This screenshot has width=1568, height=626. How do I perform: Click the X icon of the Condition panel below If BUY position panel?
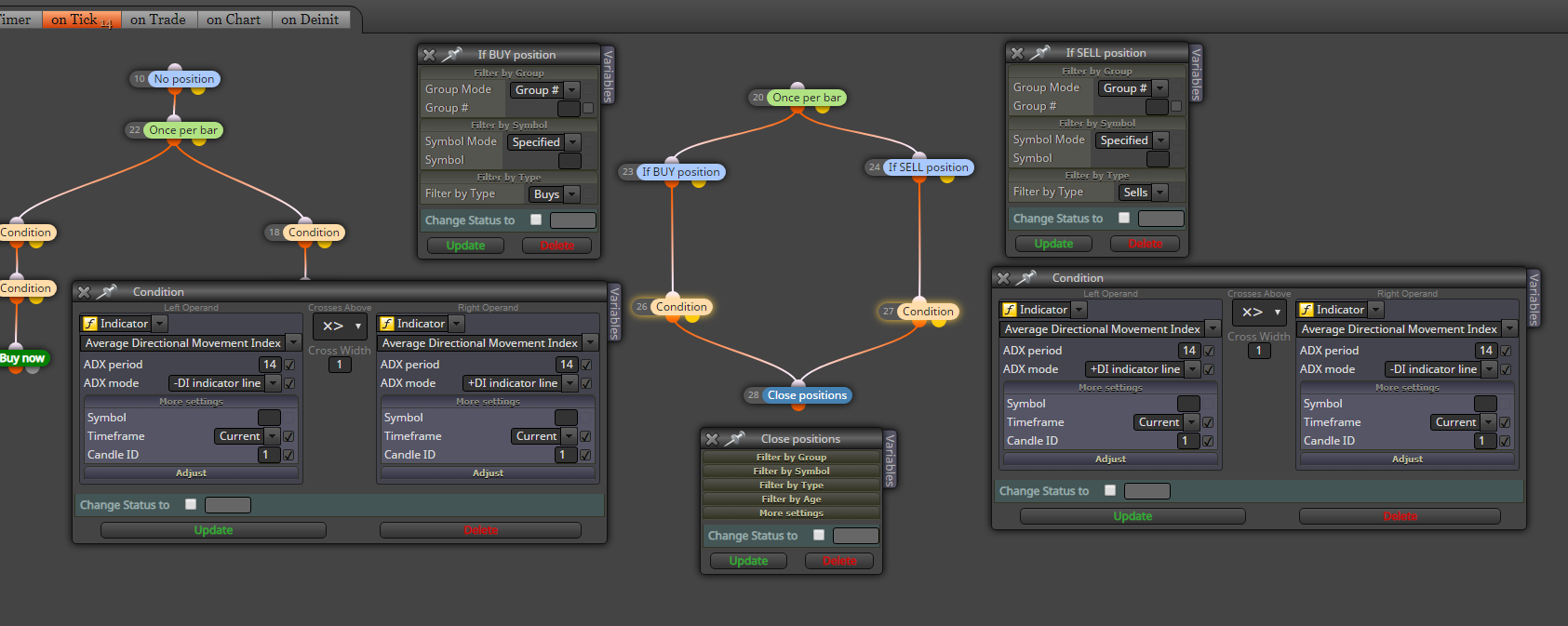(x=84, y=292)
